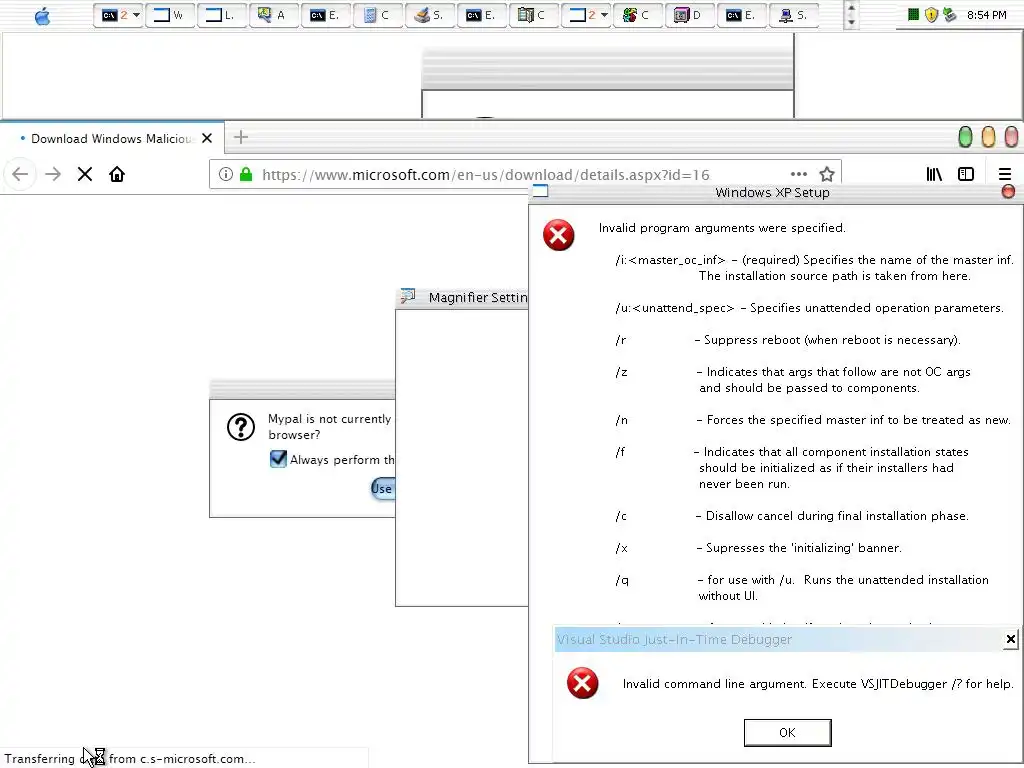The height and width of the screenshot is (768, 1024).
Task: Click the Windows XP Setup window icon
Action: (540, 191)
